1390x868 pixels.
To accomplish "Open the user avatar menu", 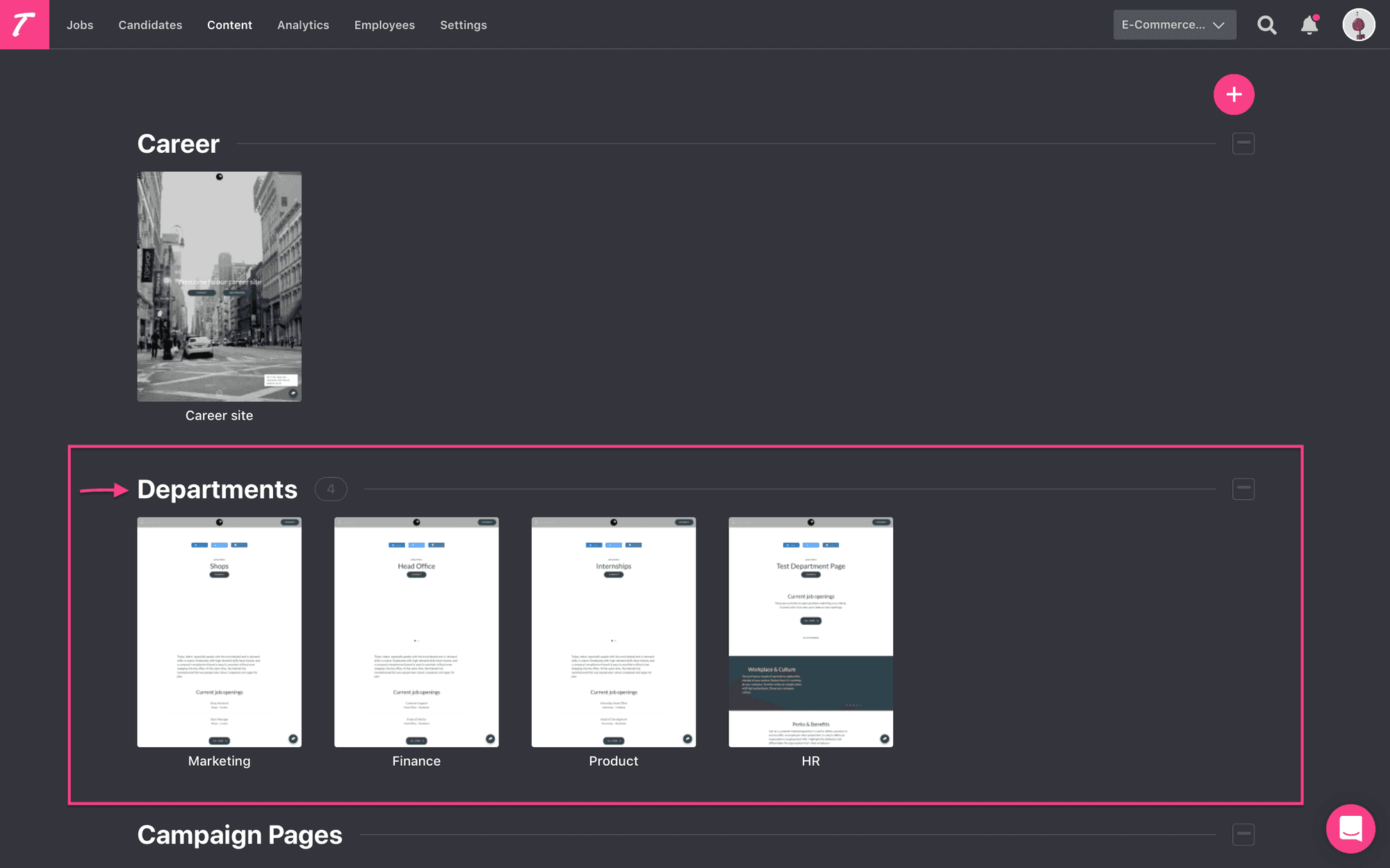I will [x=1359, y=25].
